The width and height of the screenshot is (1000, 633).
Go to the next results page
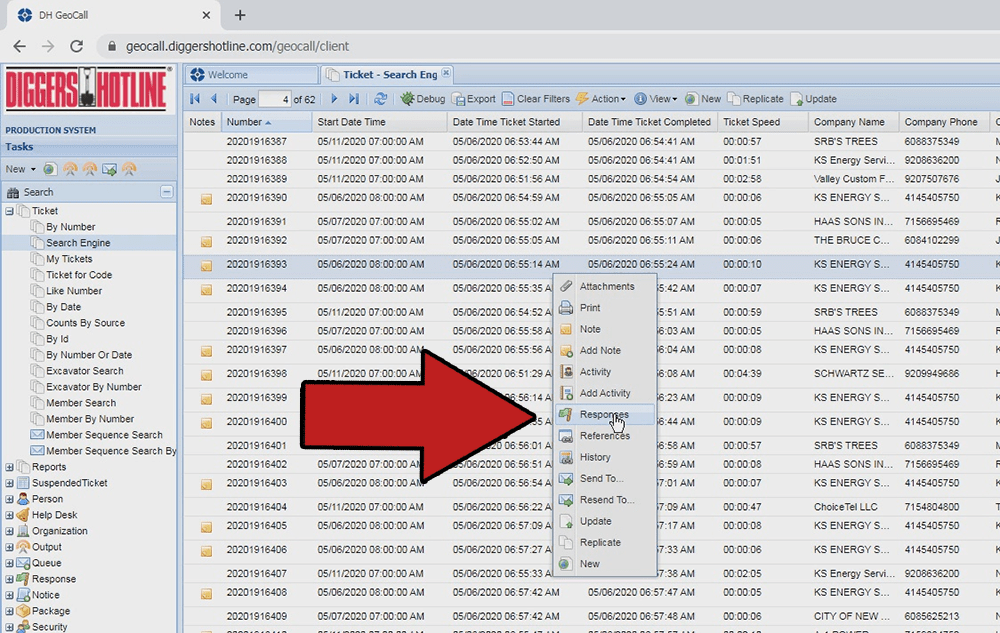(x=334, y=99)
